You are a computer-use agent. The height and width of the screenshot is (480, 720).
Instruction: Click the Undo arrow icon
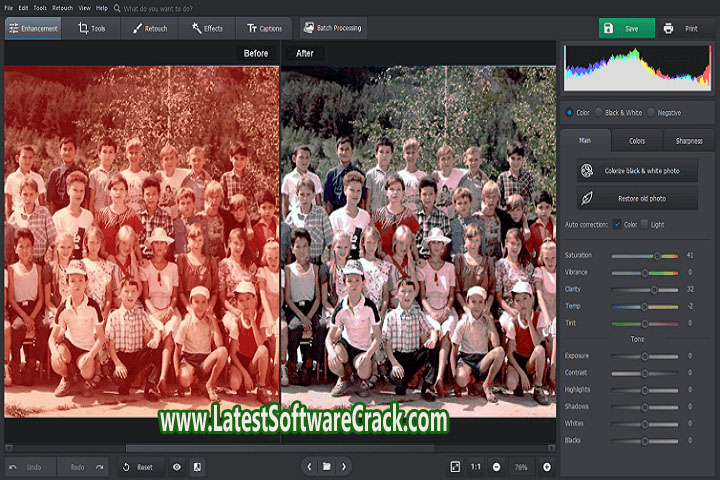[x=14, y=467]
